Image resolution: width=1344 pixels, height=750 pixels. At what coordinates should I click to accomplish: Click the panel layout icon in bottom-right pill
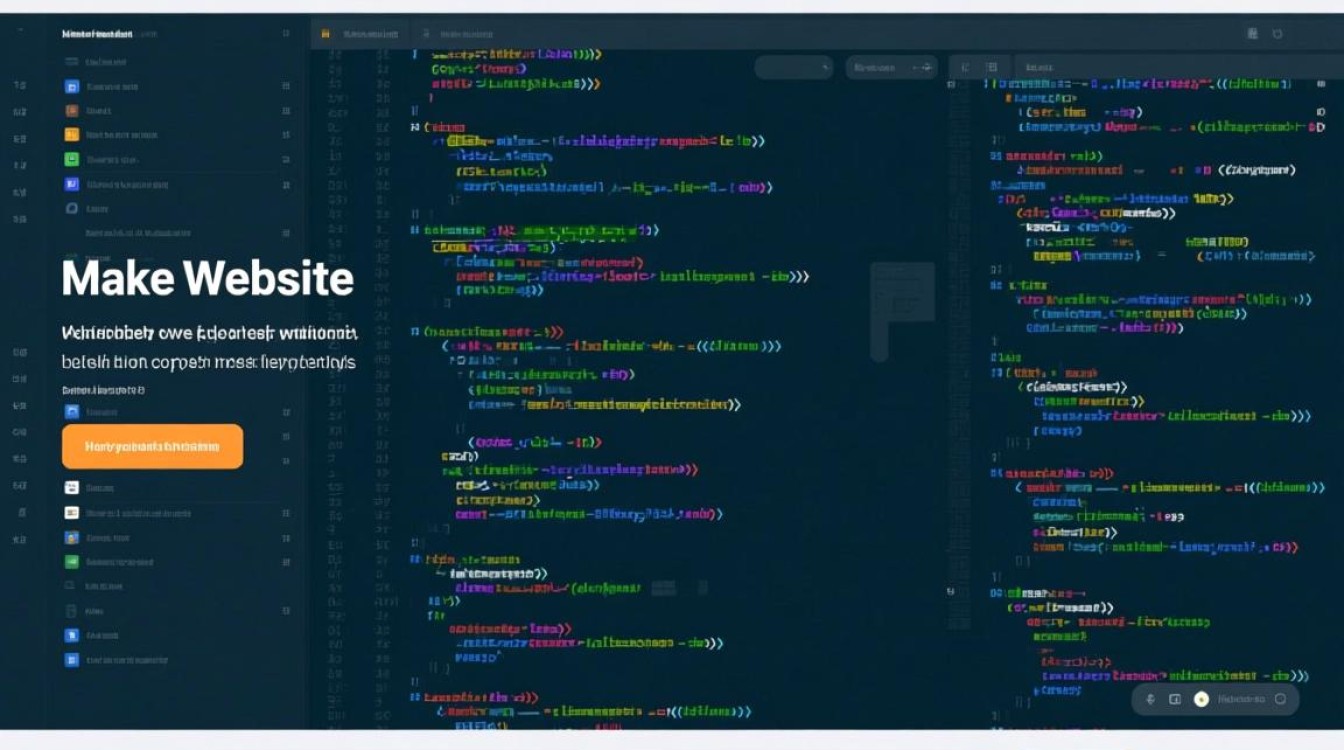tap(1175, 699)
